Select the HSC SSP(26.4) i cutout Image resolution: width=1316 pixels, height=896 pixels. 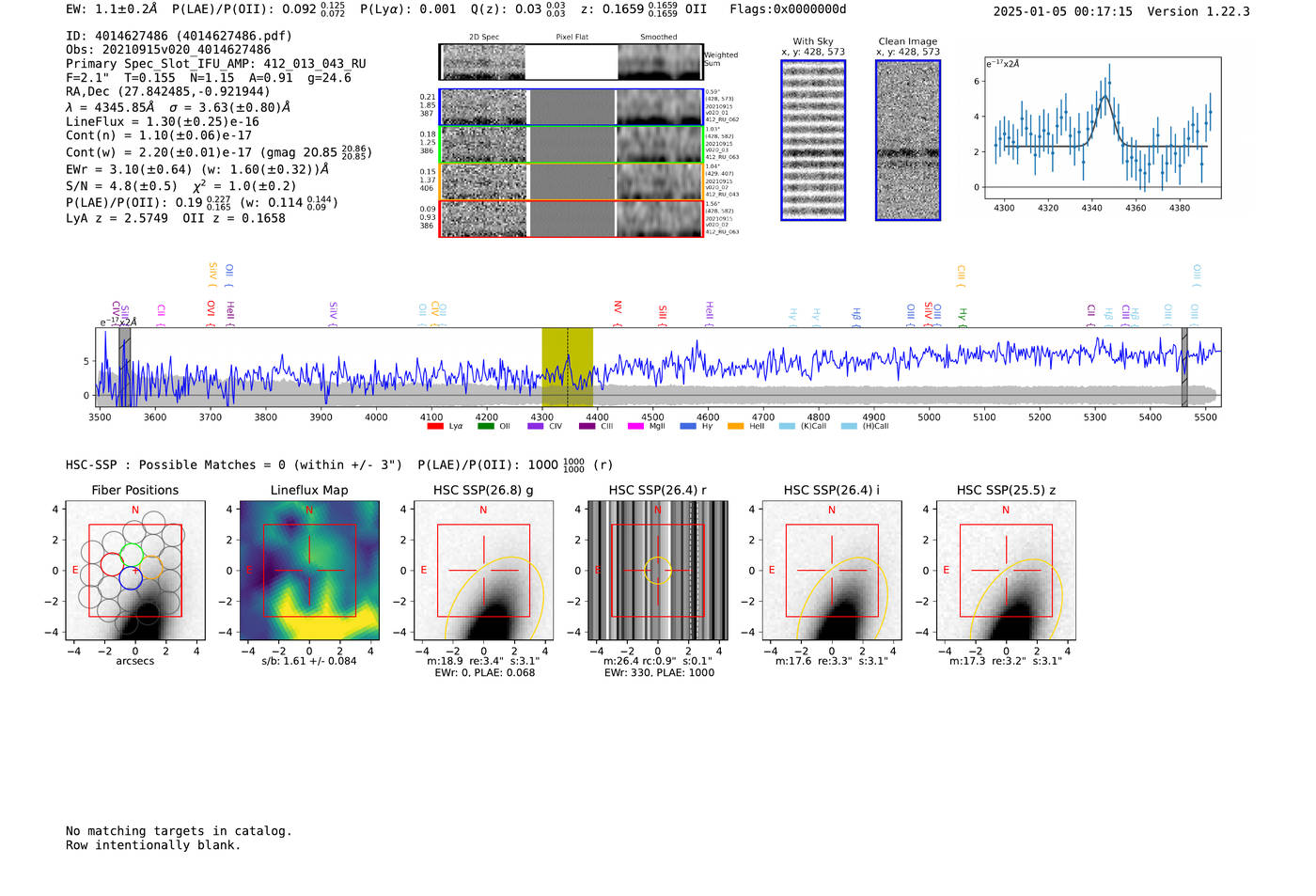[832, 571]
